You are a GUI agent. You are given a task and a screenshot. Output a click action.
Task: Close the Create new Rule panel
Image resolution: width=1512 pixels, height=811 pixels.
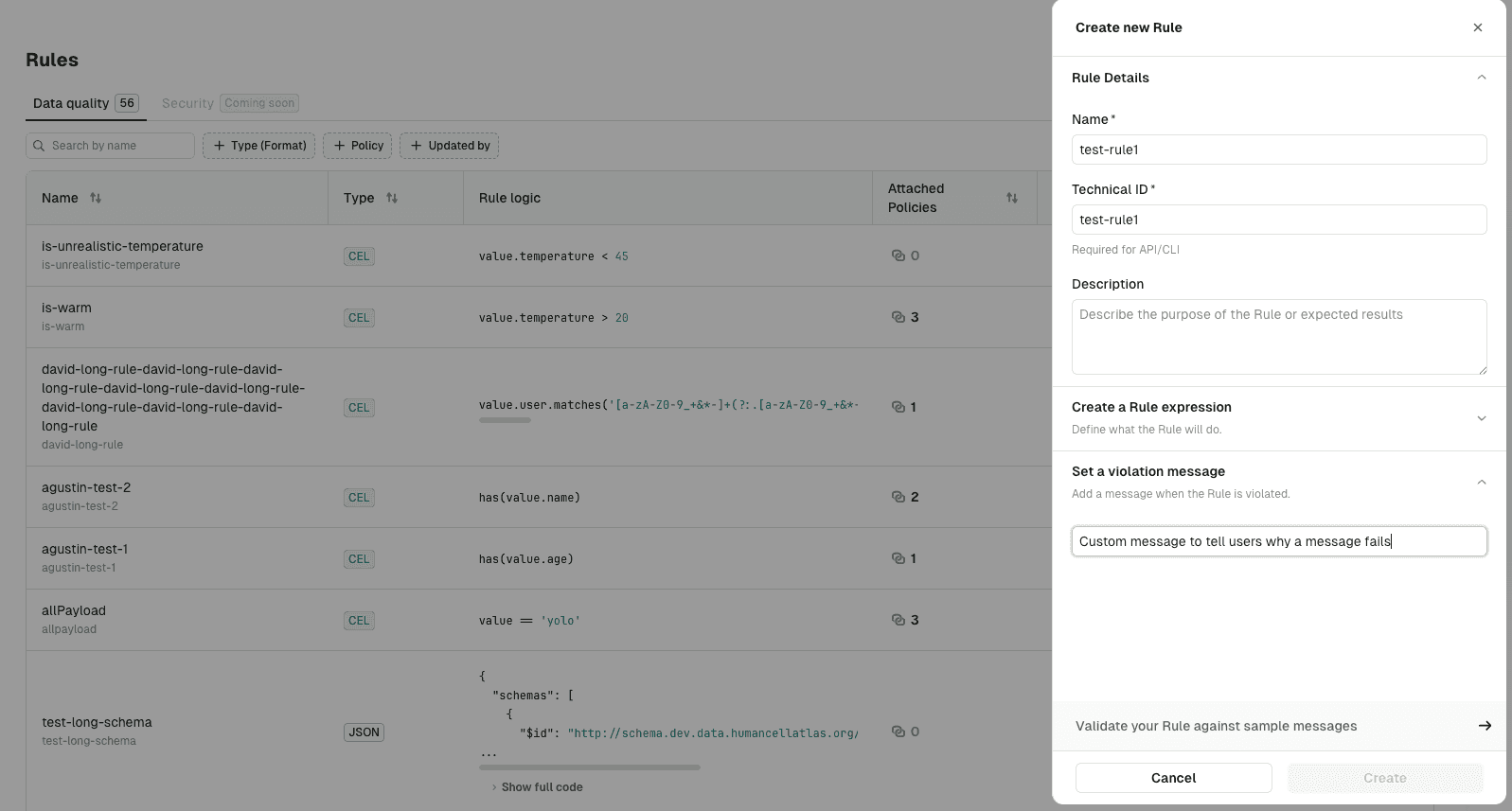1477,27
